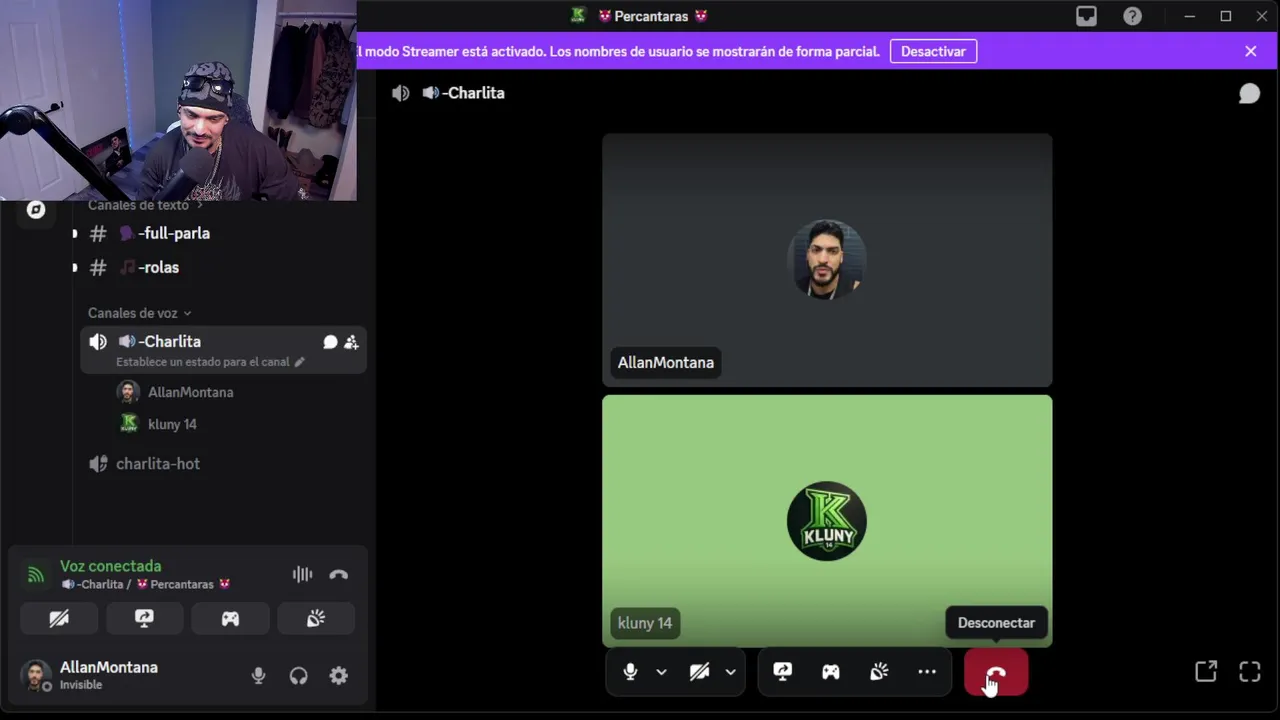The height and width of the screenshot is (720, 1280).
Task: Mute microphone in call controls
Action: click(x=630, y=672)
